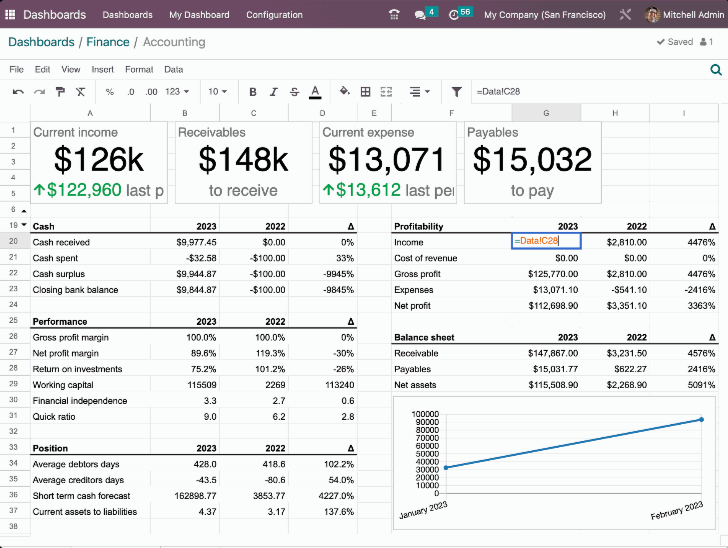This screenshot has height=548, width=728.
Task: Click the Finance breadcrumb link
Action: [108, 42]
